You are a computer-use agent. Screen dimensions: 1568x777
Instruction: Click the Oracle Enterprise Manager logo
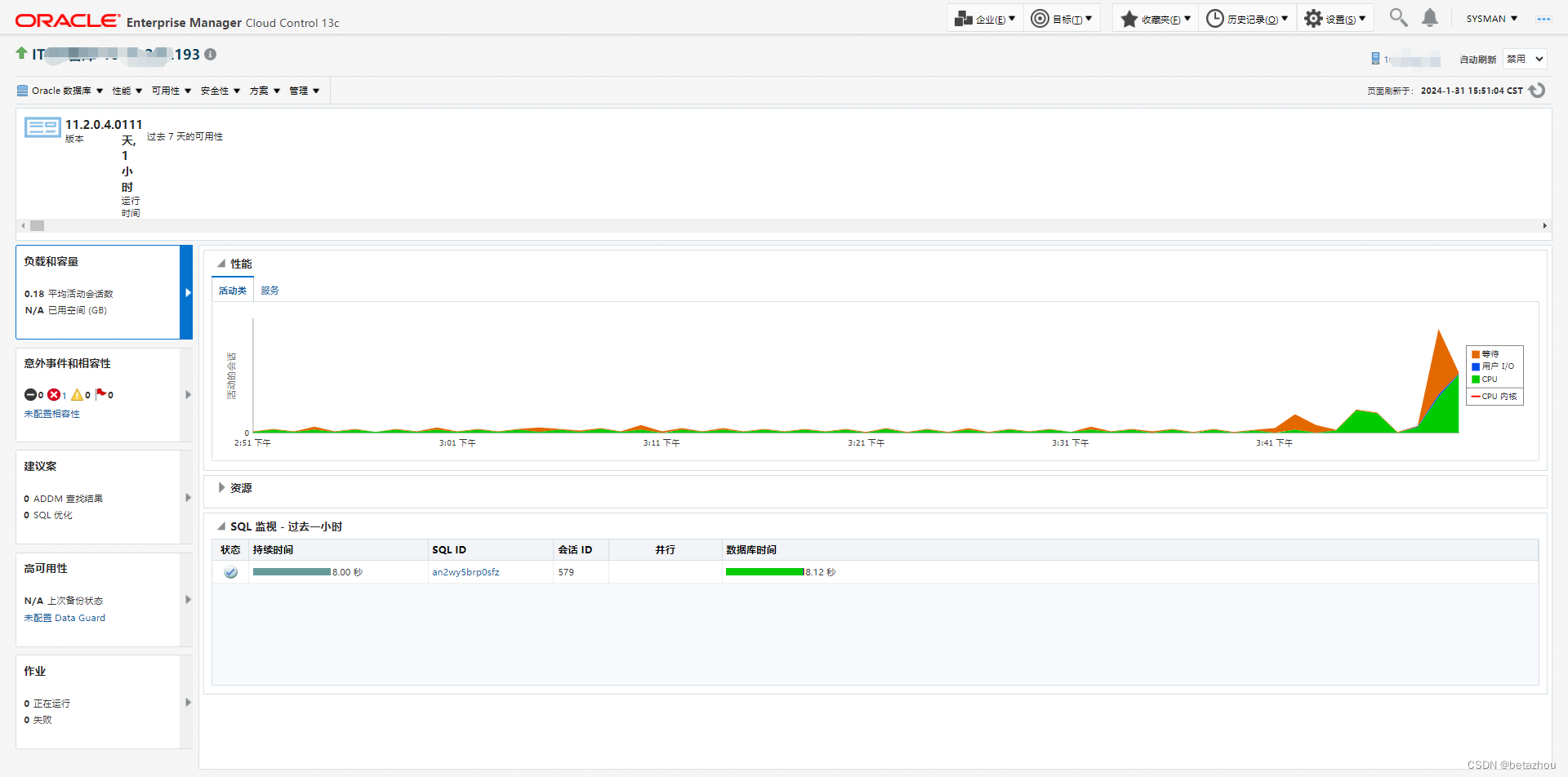pos(177,21)
